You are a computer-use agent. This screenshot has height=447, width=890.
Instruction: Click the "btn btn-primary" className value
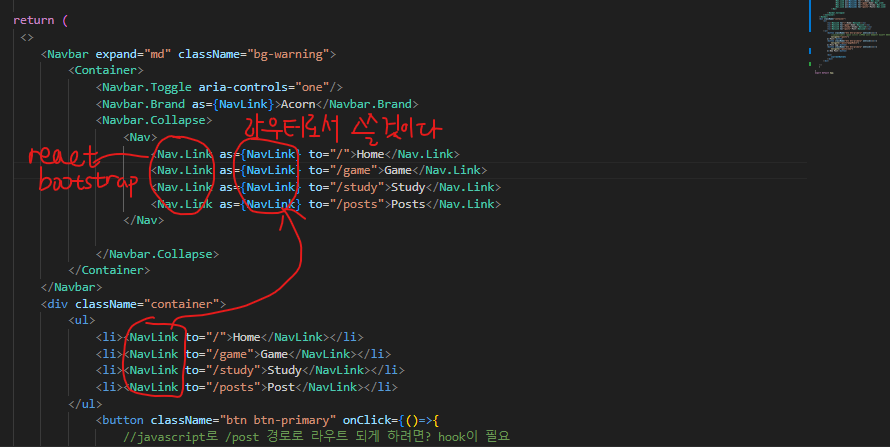278,420
